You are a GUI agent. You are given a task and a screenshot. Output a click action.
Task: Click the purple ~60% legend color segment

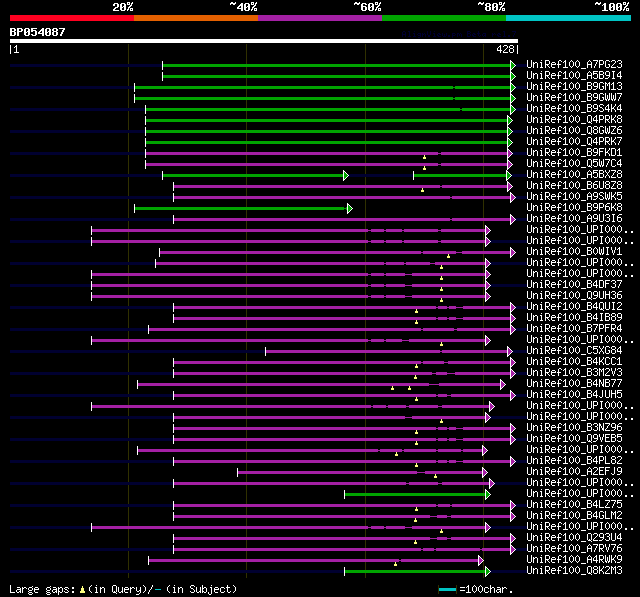(320, 18)
